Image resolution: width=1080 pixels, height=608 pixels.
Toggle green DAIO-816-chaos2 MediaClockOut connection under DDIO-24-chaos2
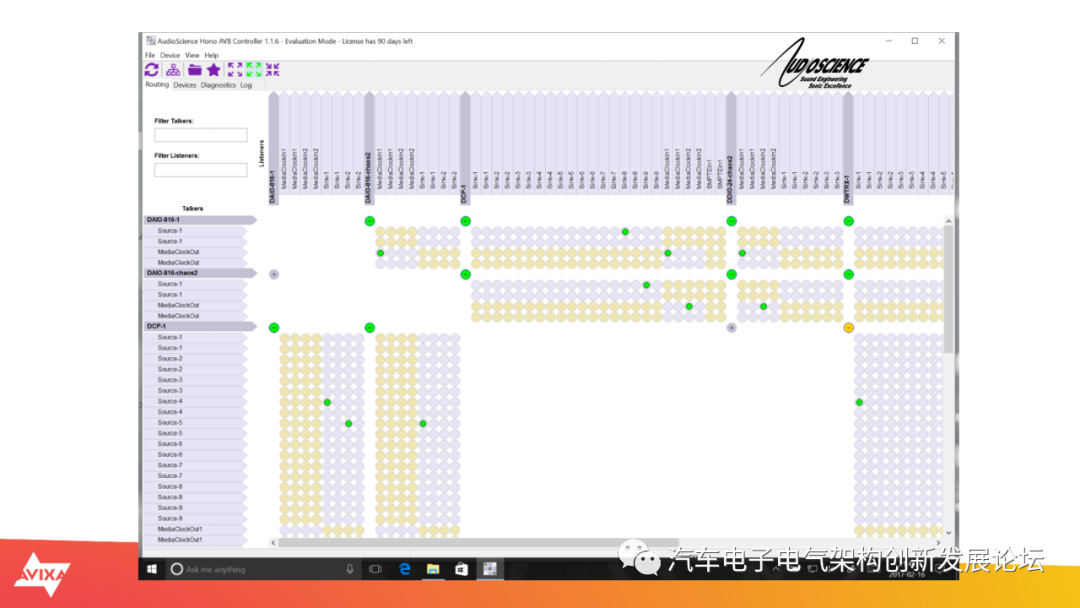763,306
